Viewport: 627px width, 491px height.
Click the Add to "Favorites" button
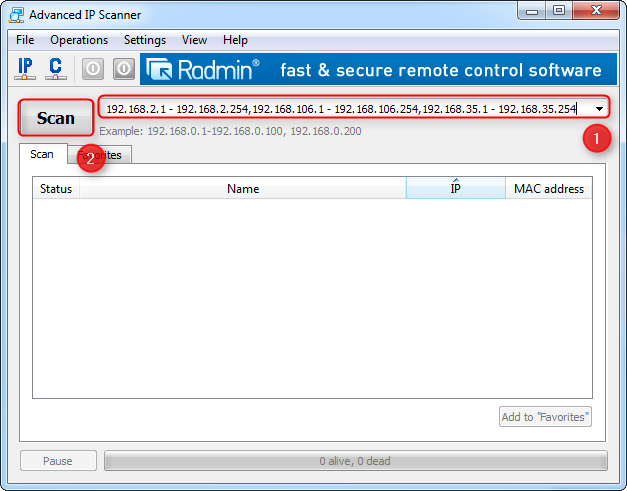tap(545, 417)
